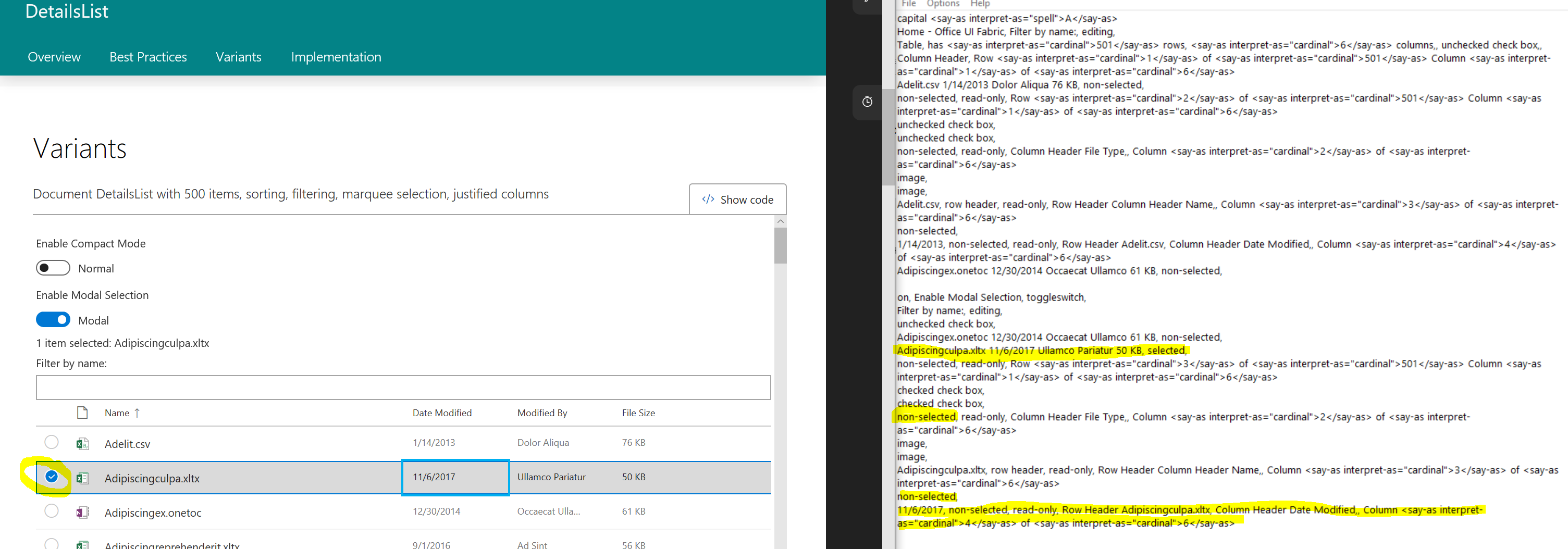Click the ascending sort arrow next to Name
Screen dimensions: 1568x549
pyautogui.click(x=137, y=413)
